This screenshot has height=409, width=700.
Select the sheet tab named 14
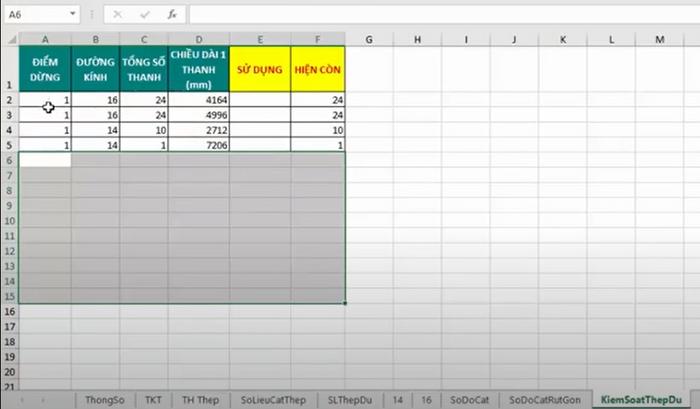click(397, 398)
